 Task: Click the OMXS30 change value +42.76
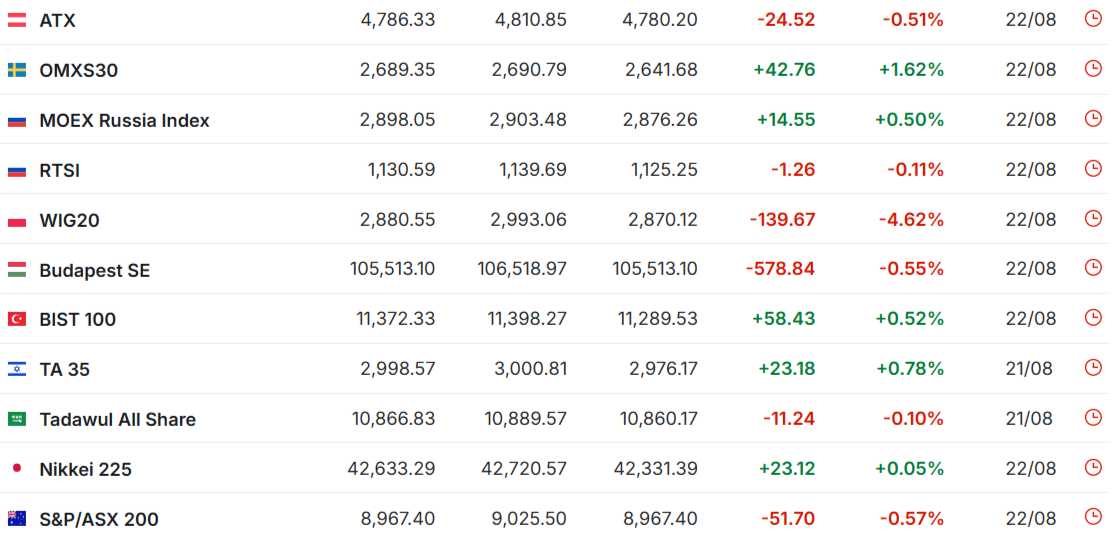click(784, 69)
